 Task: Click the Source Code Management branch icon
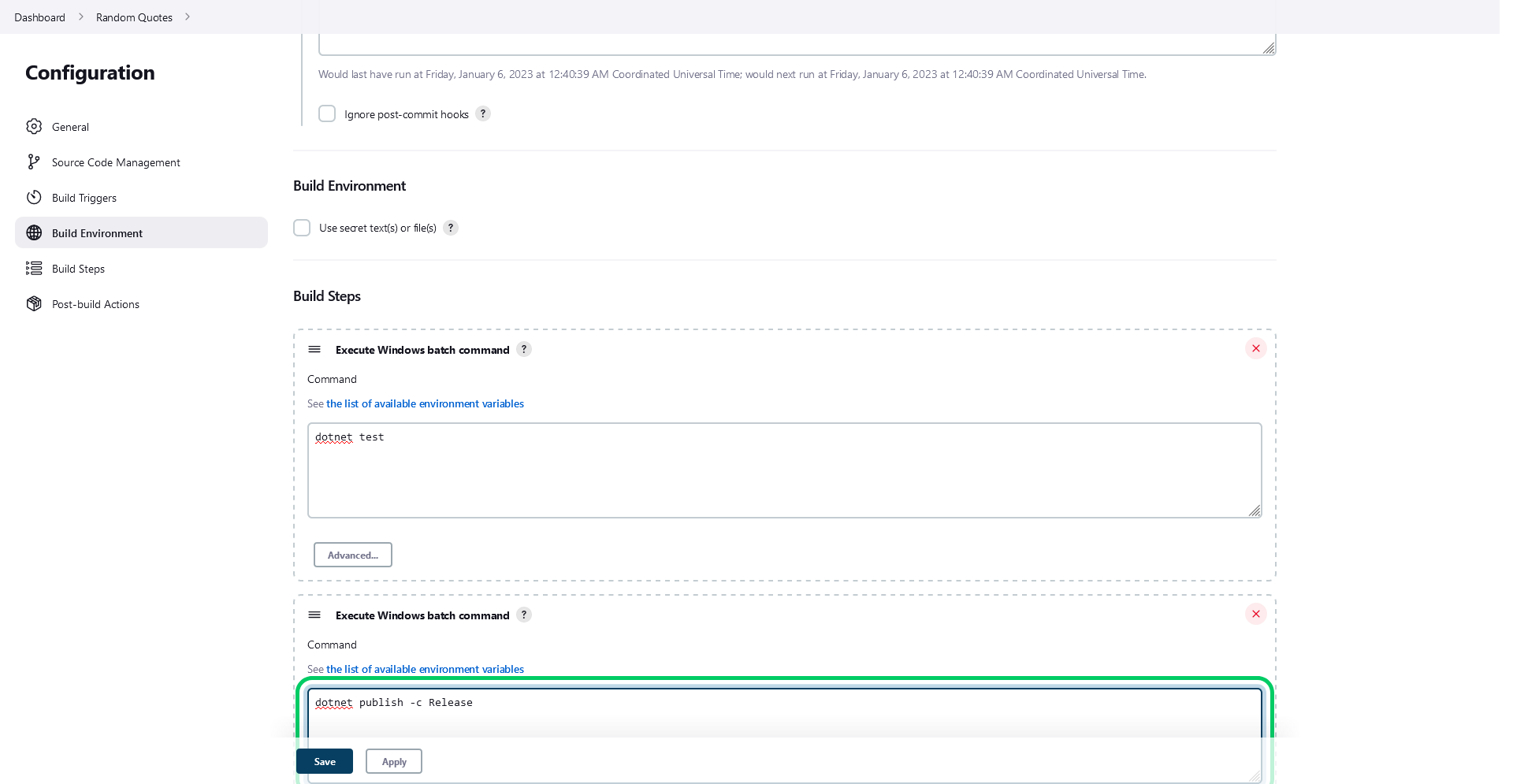click(x=34, y=162)
